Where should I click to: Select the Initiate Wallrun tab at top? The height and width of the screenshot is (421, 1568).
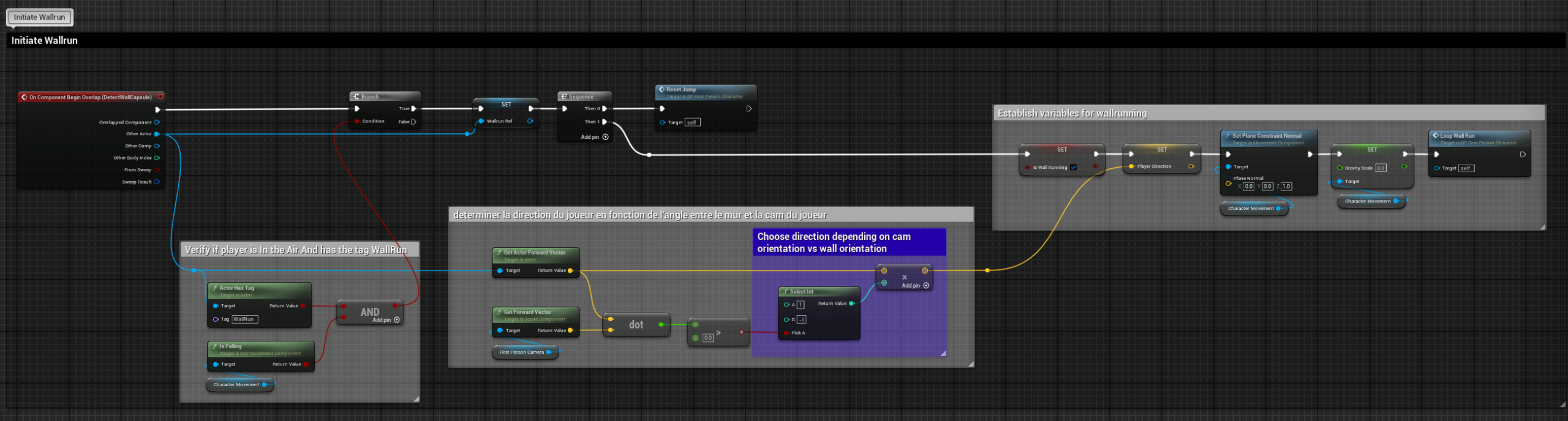(x=39, y=17)
